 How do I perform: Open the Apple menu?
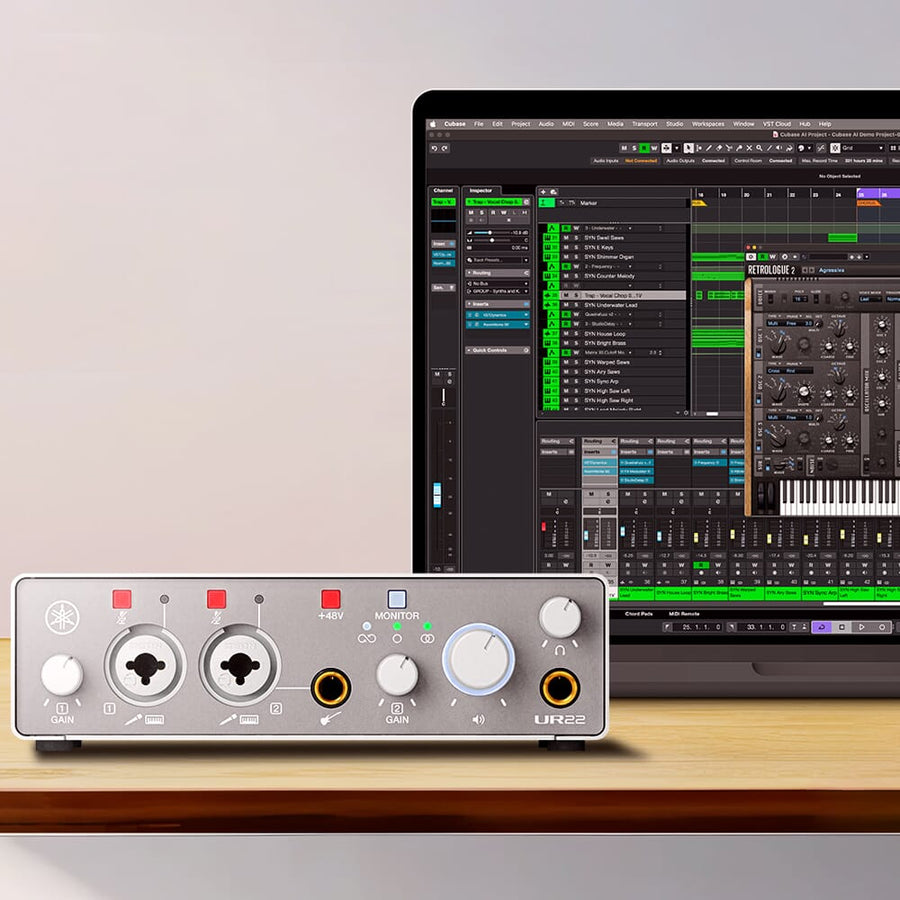pyautogui.click(x=433, y=124)
